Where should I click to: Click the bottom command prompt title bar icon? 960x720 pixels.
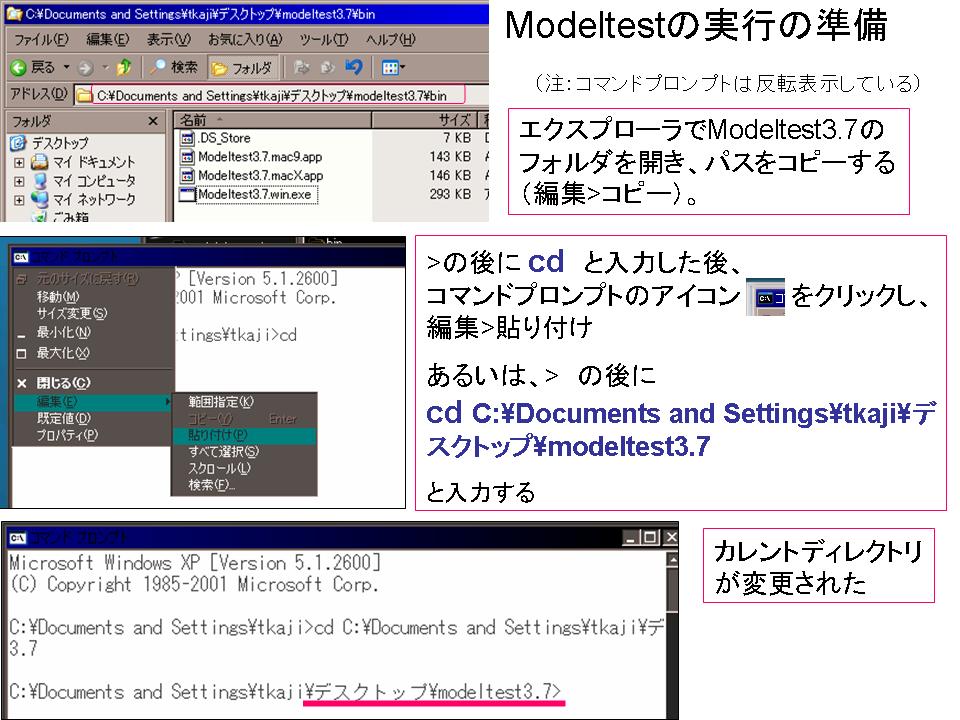(16, 537)
